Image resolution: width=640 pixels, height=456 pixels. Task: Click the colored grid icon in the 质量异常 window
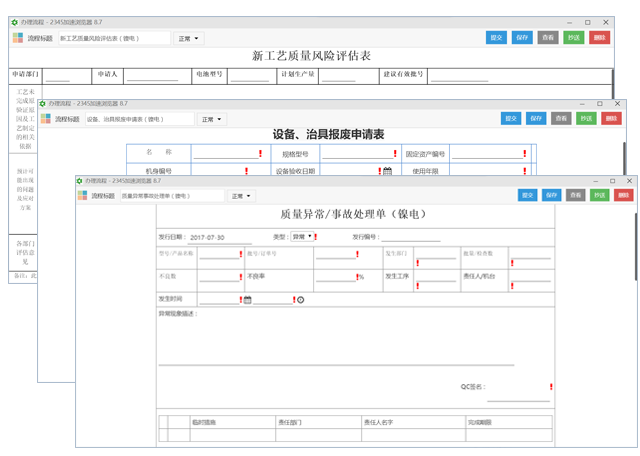82,196
